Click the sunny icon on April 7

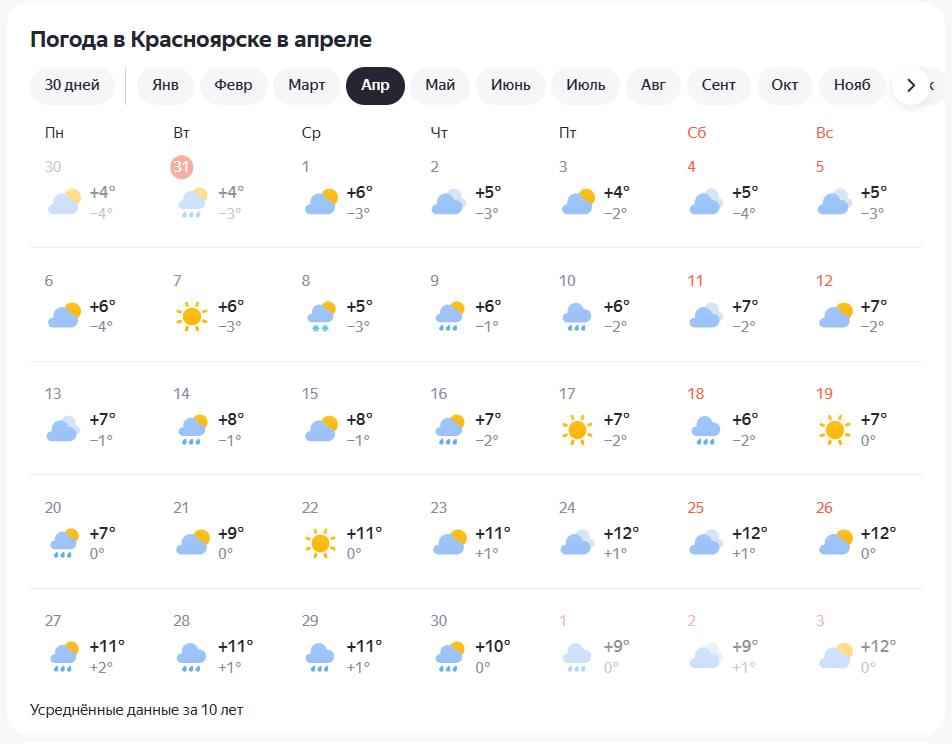coord(192,316)
